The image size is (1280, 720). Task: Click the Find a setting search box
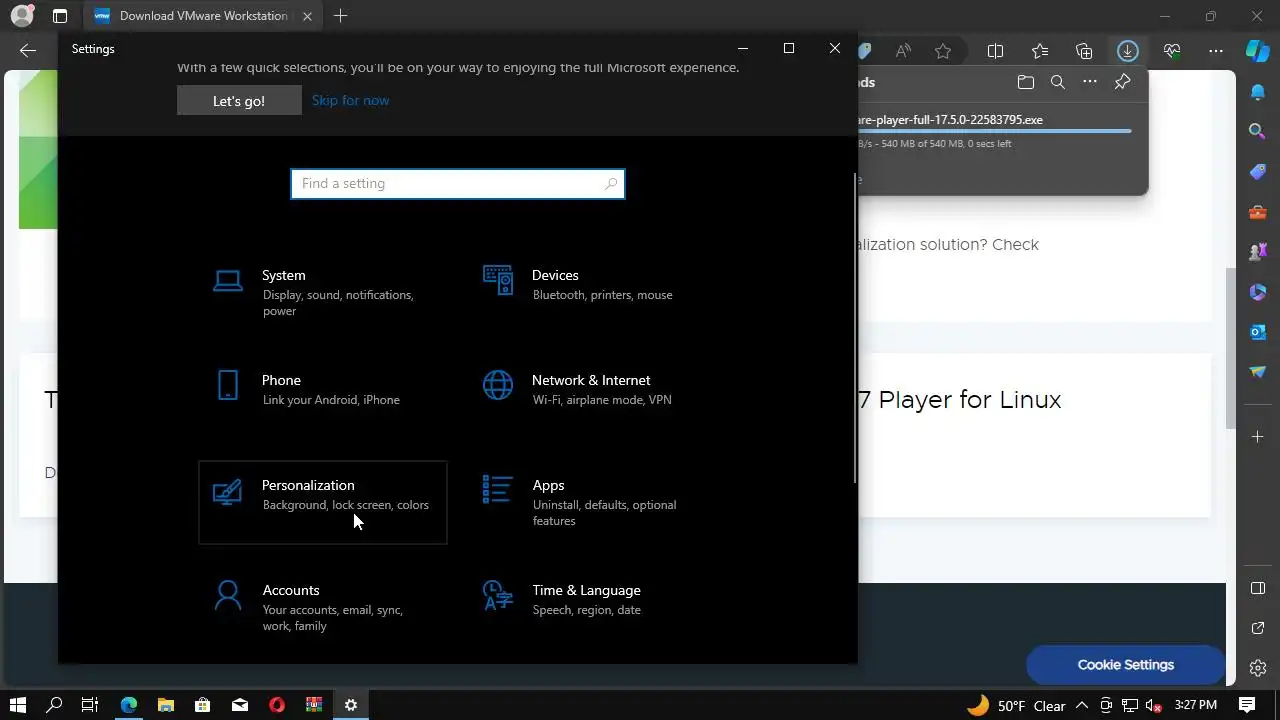(458, 184)
